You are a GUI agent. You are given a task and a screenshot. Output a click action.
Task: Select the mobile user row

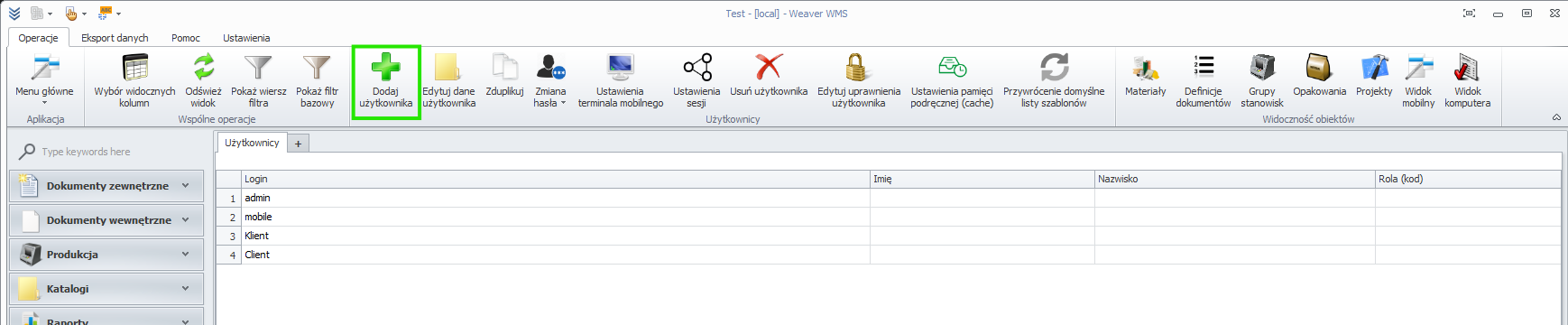click(889, 217)
